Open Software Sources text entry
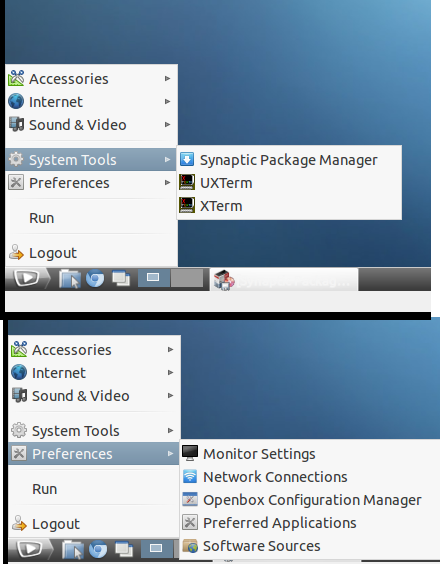 coord(262,546)
